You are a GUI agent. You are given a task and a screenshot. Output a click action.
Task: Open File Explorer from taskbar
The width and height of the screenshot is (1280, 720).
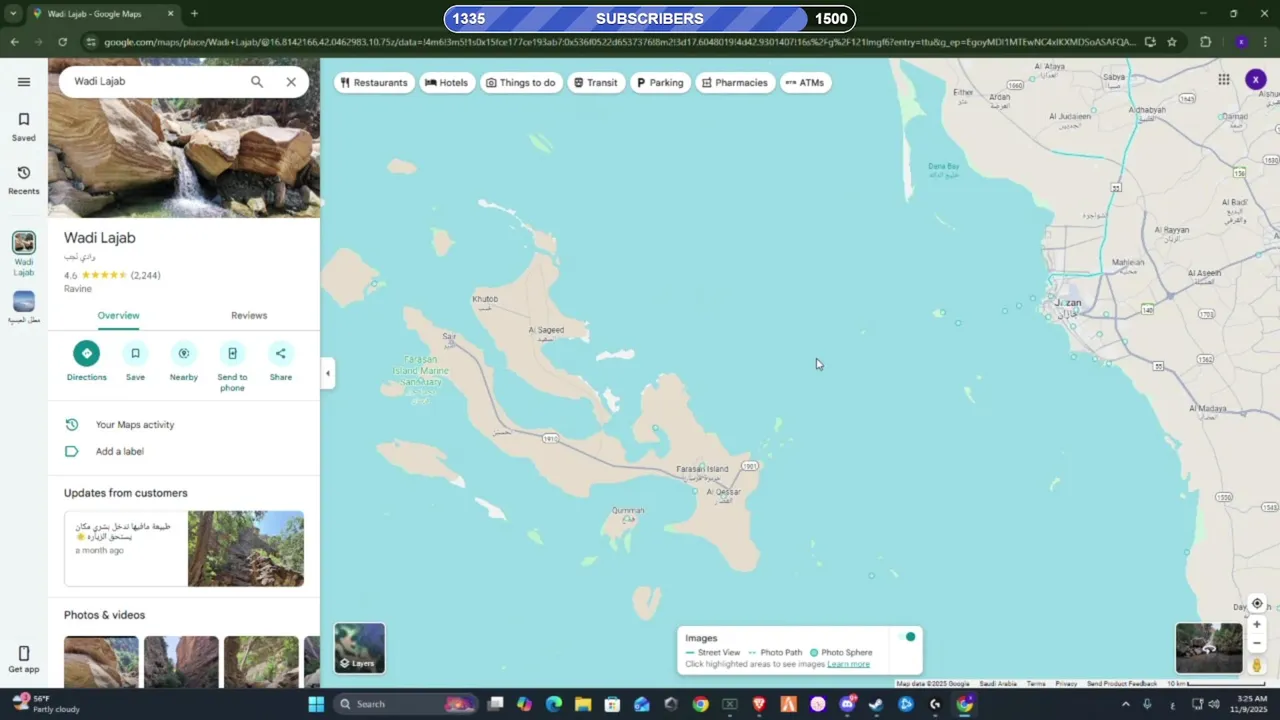click(x=583, y=704)
